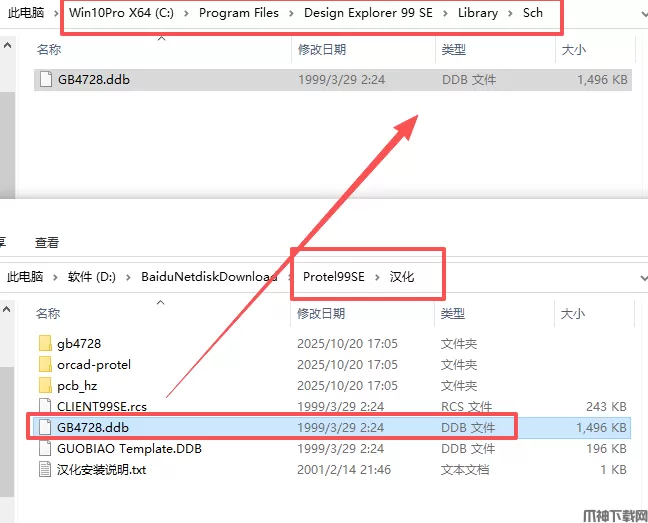The height and width of the screenshot is (523, 648).
Task: Select GB4728.ddb name in 汉化 window
Action: pos(93,427)
